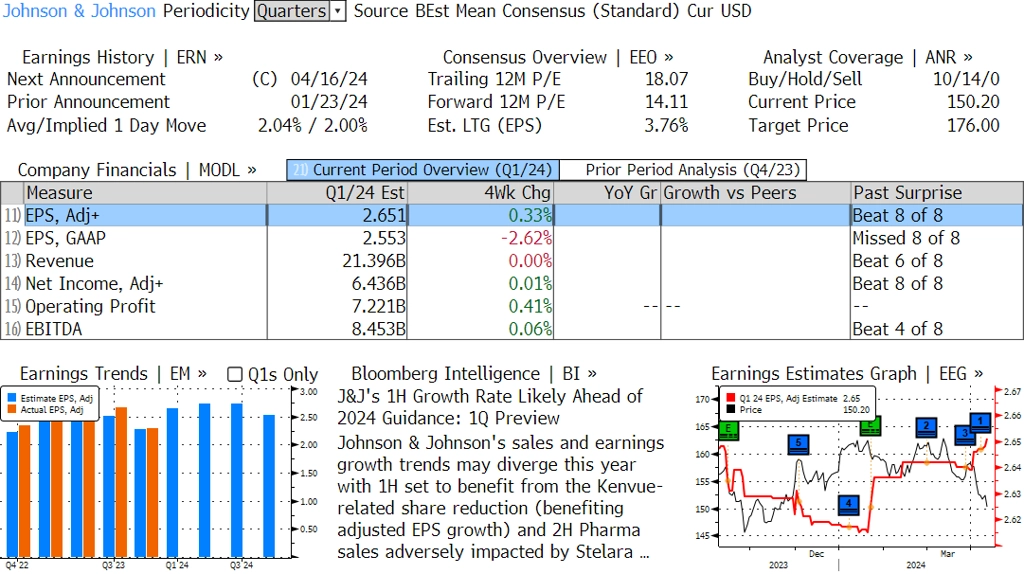Select the Operating Profit row
The image size is (1024, 574).
point(512,306)
